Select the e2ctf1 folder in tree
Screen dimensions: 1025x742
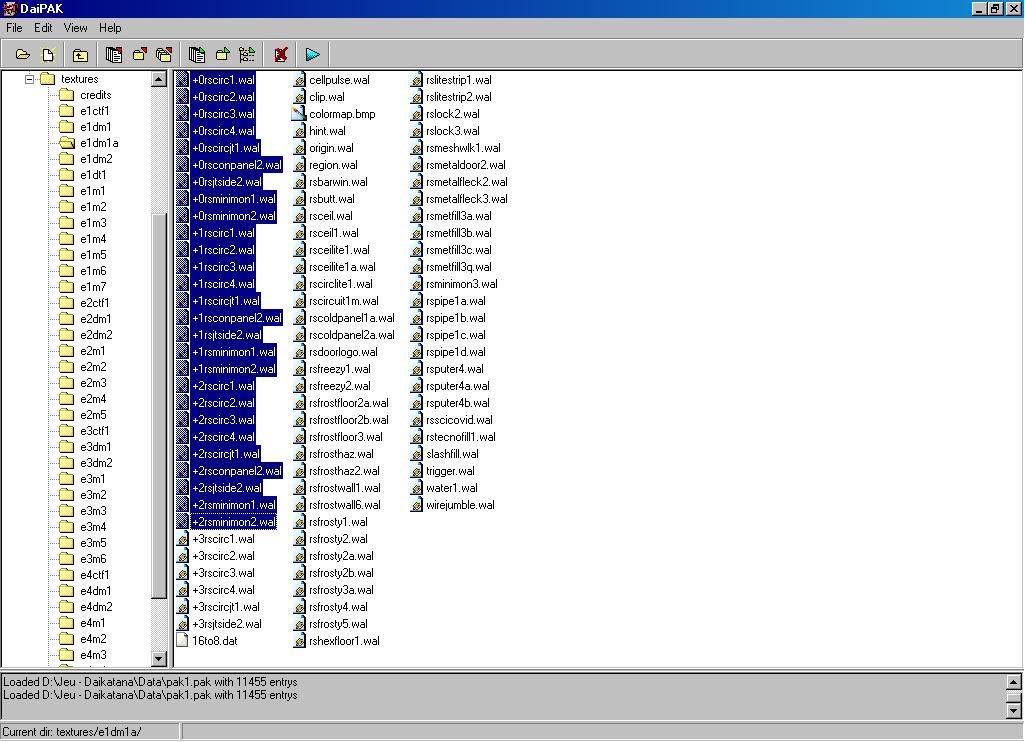click(94, 303)
